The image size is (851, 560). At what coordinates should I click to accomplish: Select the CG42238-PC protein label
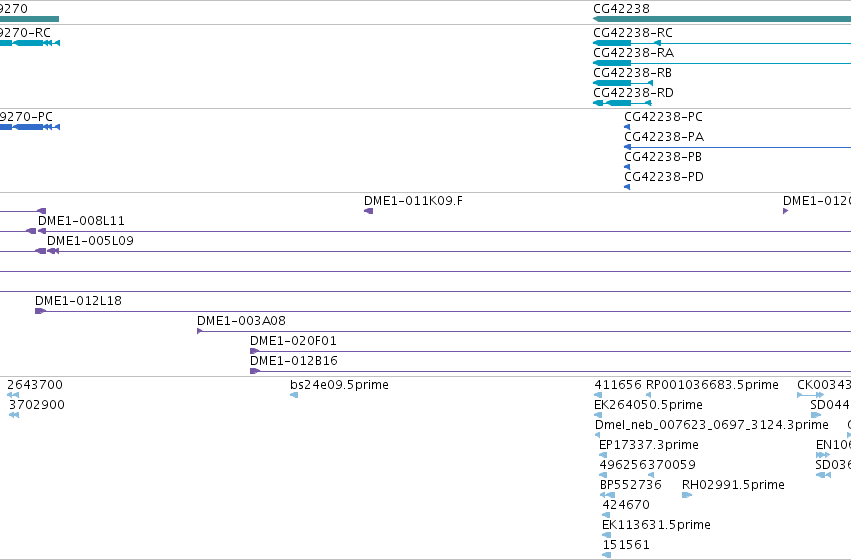pos(663,117)
